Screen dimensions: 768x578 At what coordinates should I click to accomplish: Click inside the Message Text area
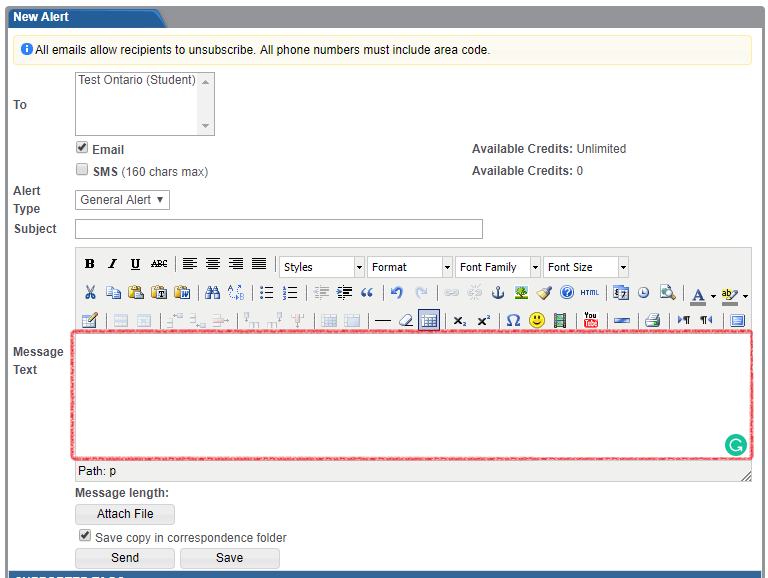click(412, 395)
